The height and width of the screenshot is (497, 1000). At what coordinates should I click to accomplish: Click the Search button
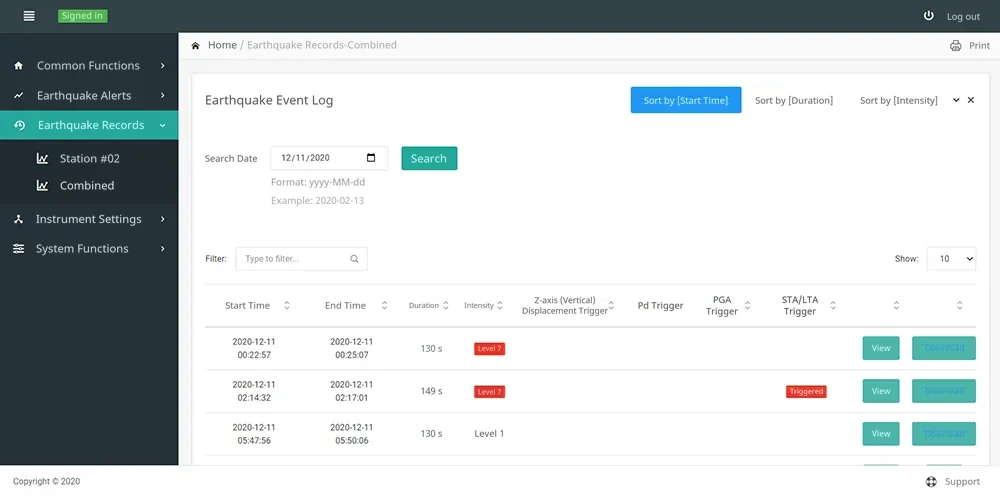429,158
